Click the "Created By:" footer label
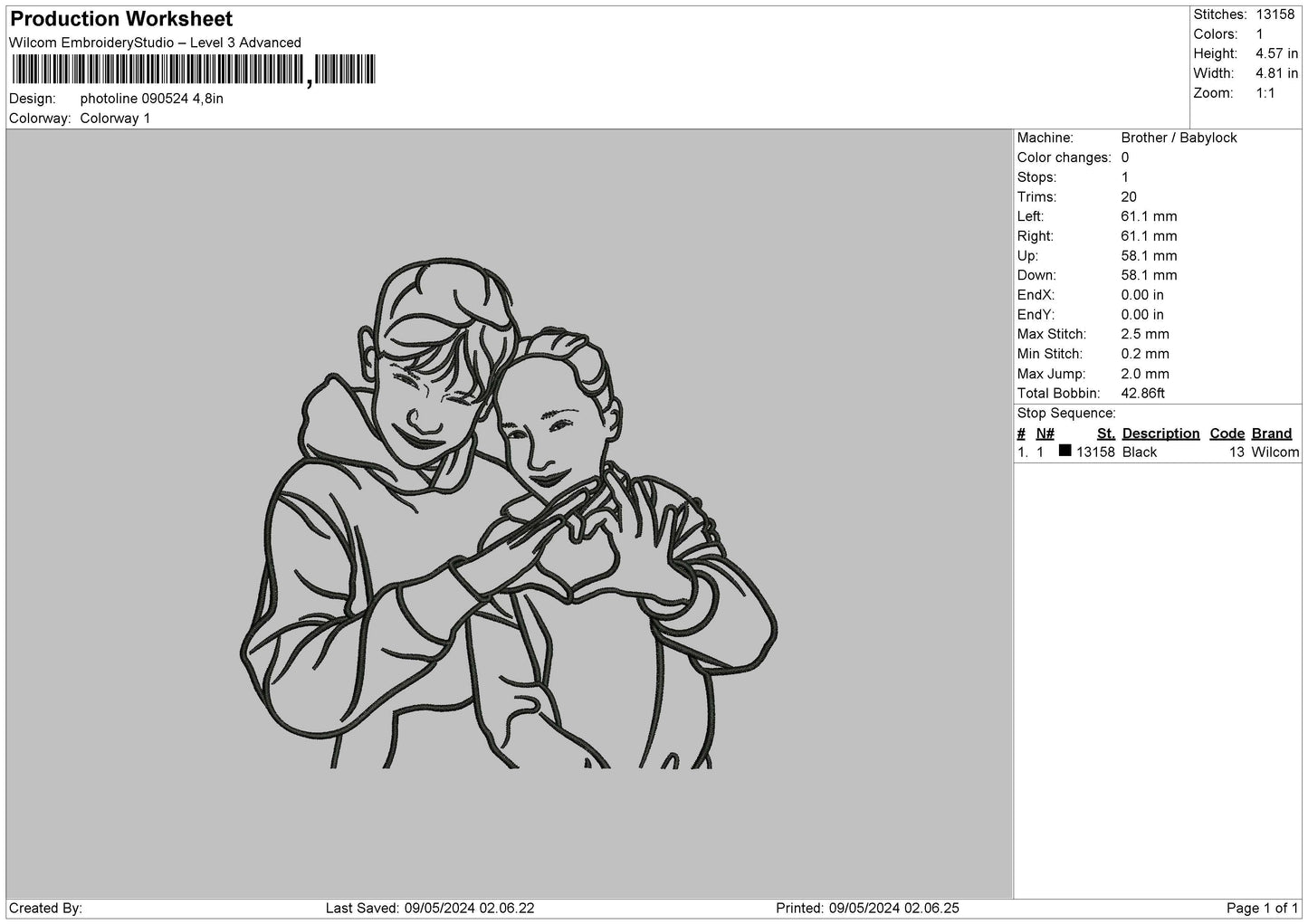This screenshot has height=924, width=1308. [x=45, y=909]
